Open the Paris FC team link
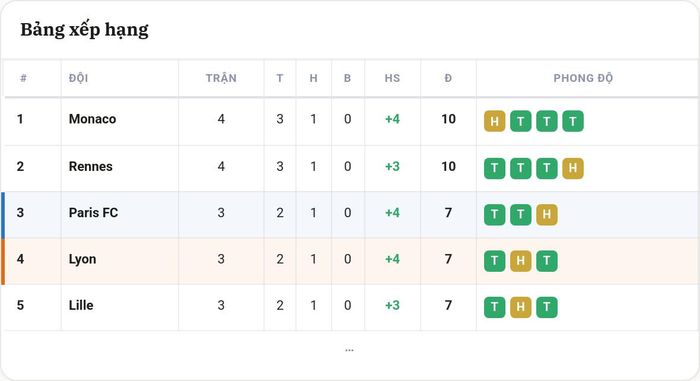Image resolution: width=700 pixels, height=381 pixels. (93, 213)
